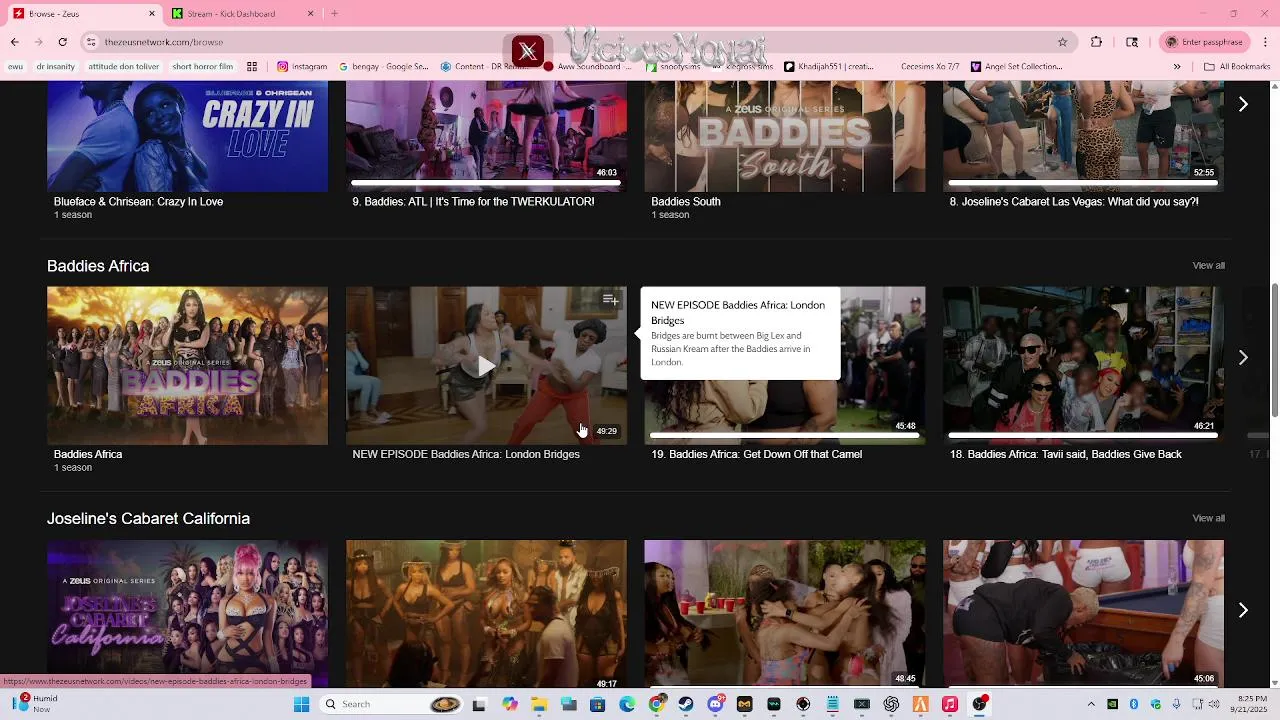Open Discord from the taskbar

(715, 704)
